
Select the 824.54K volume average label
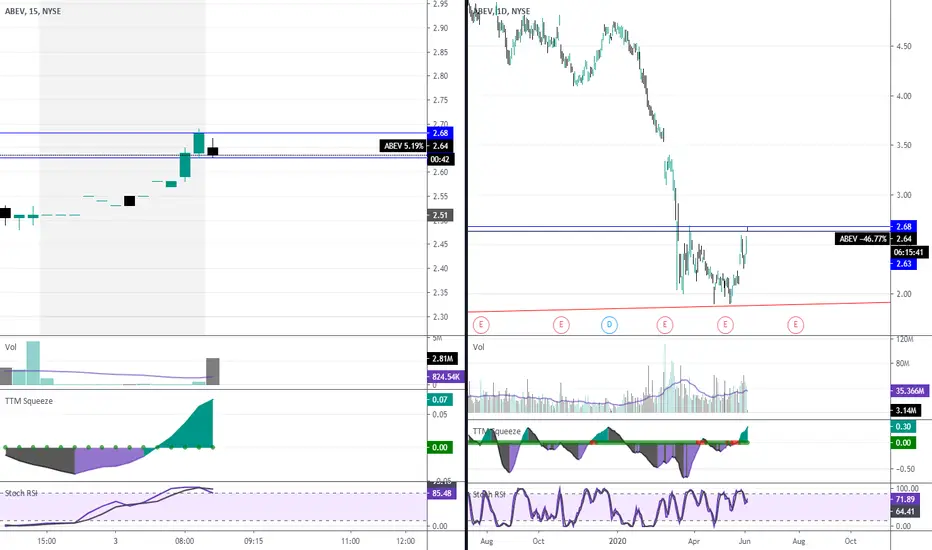446,376
